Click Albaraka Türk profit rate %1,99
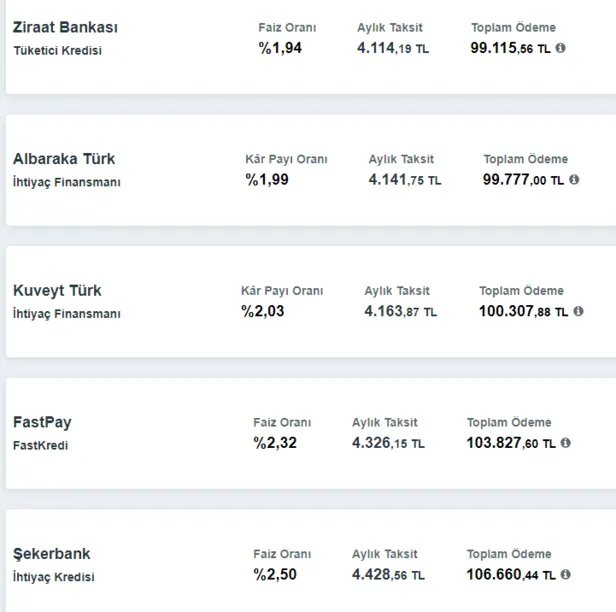This screenshot has width=616, height=612. (267, 179)
